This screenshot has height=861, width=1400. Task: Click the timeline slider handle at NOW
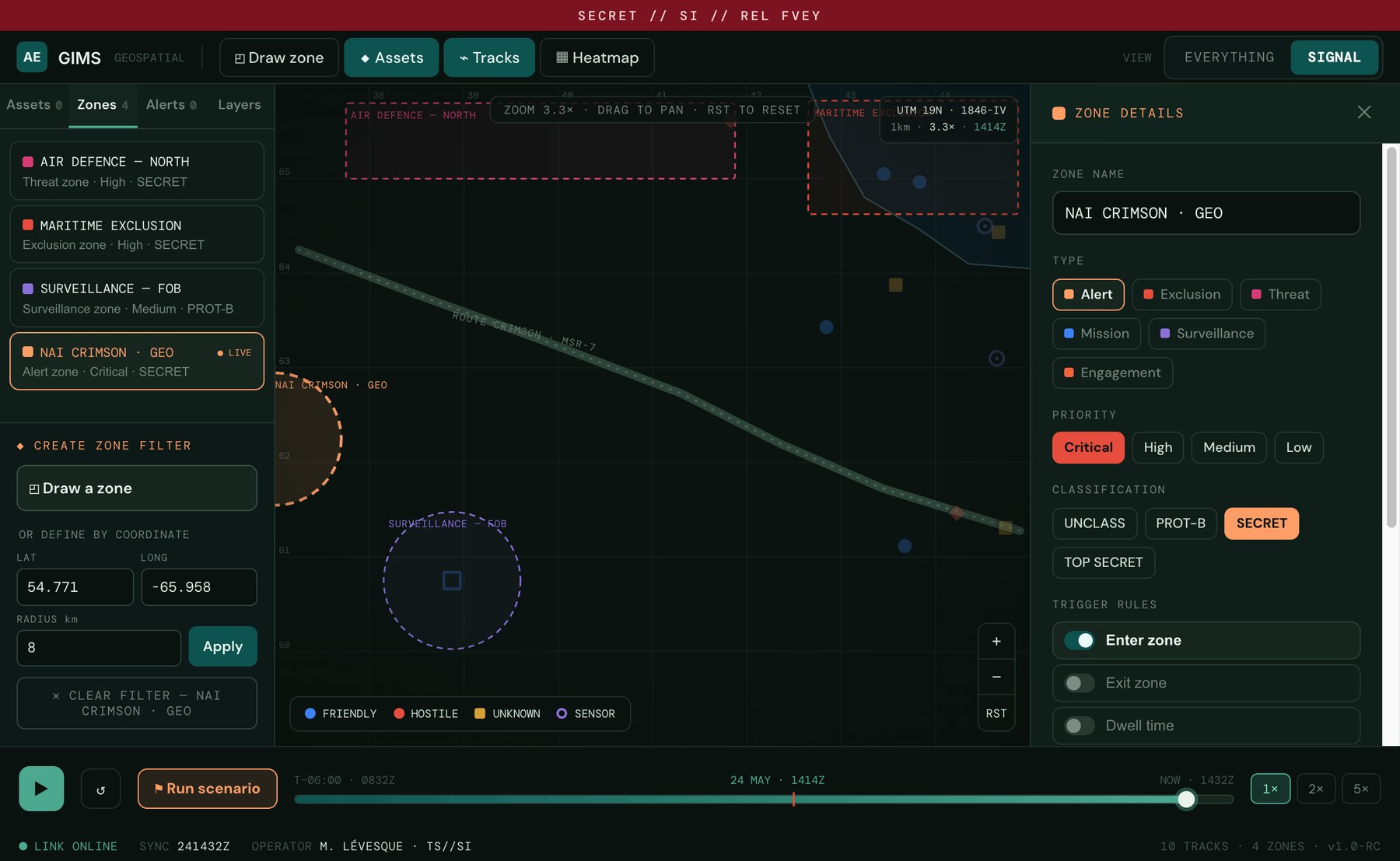[x=1186, y=799]
